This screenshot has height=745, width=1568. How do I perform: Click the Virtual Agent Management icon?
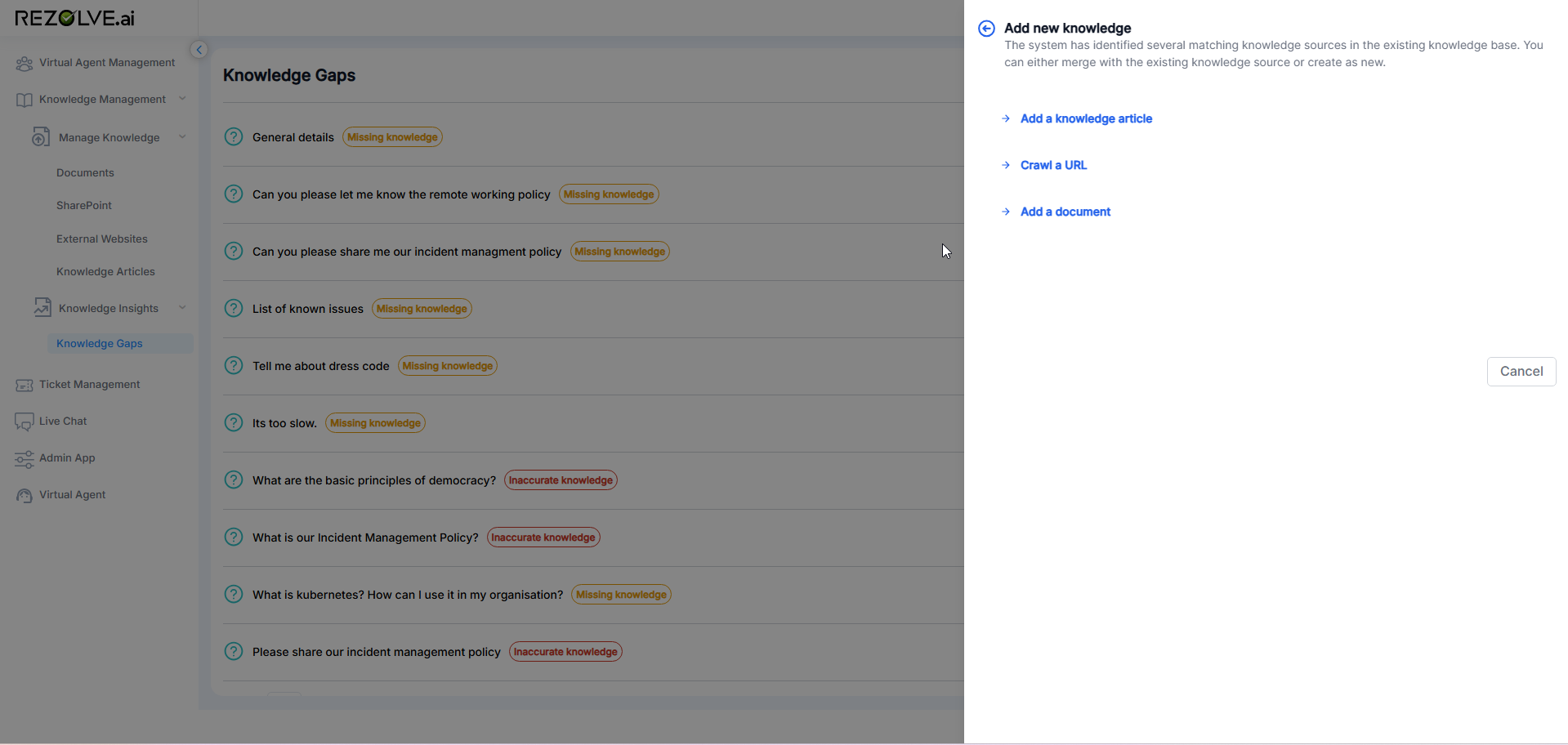coord(25,63)
